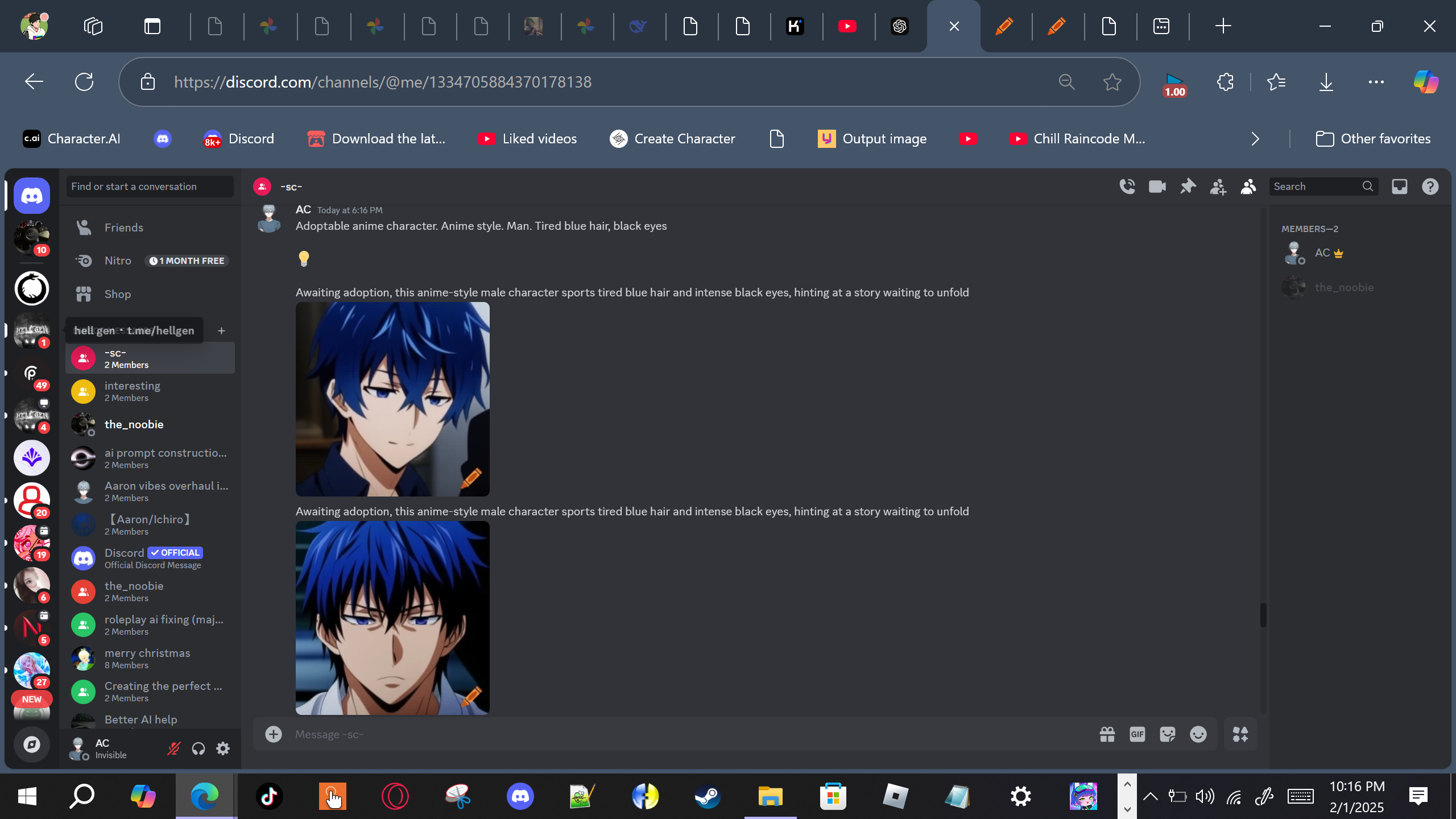Open pinned messages
Image resolution: width=1456 pixels, height=819 pixels.
(x=1188, y=187)
